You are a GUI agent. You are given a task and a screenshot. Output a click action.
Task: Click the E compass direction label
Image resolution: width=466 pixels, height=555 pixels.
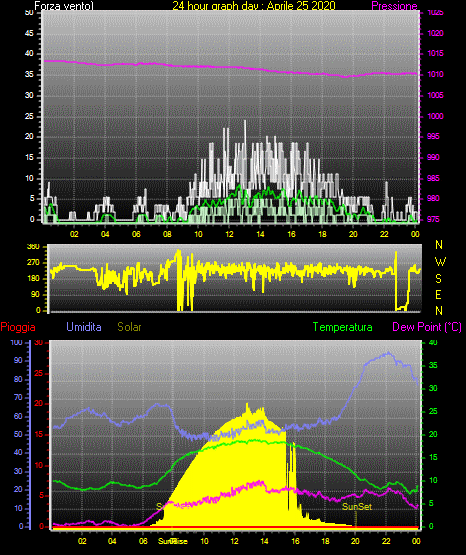coord(438,295)
